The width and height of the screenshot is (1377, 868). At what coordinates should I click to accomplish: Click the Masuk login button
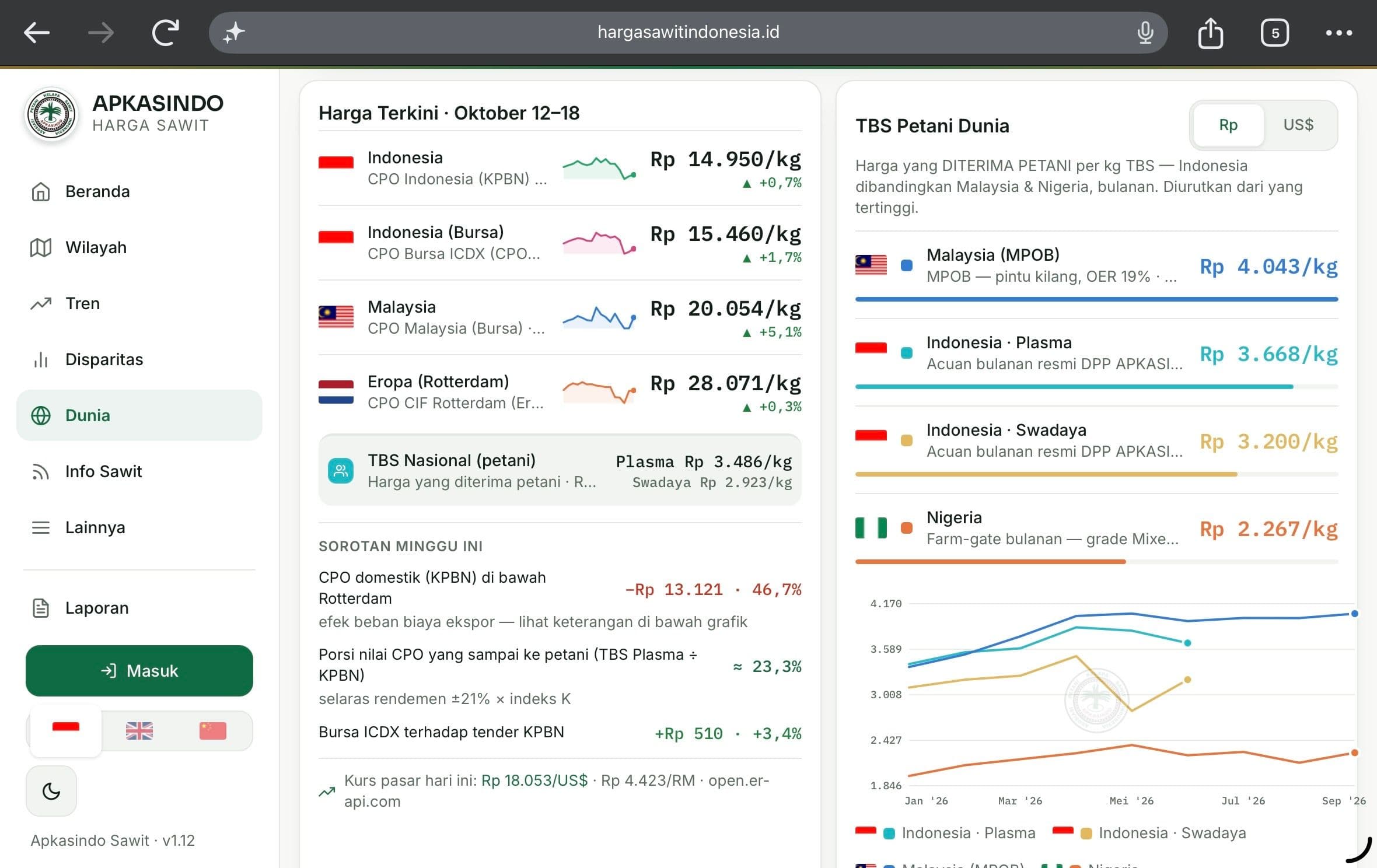[139, 670]
